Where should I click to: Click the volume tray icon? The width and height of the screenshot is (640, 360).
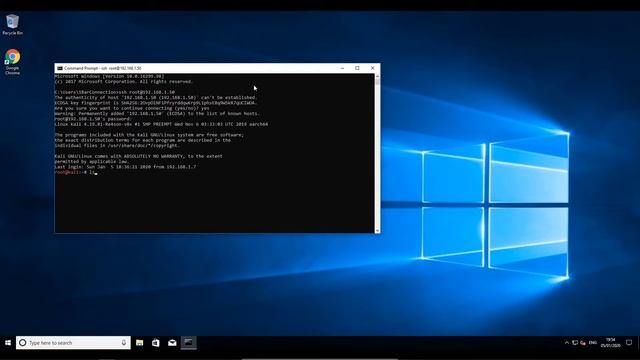tap(583, 343)
